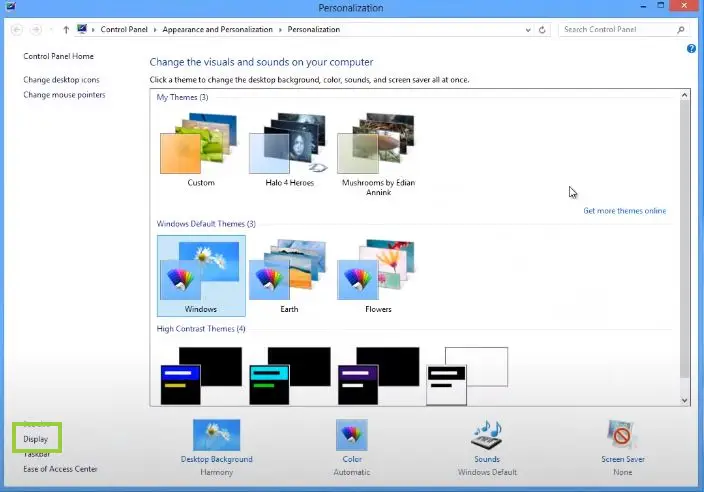
Task: Click the Color text link
Action: click(x=352, y=459)
